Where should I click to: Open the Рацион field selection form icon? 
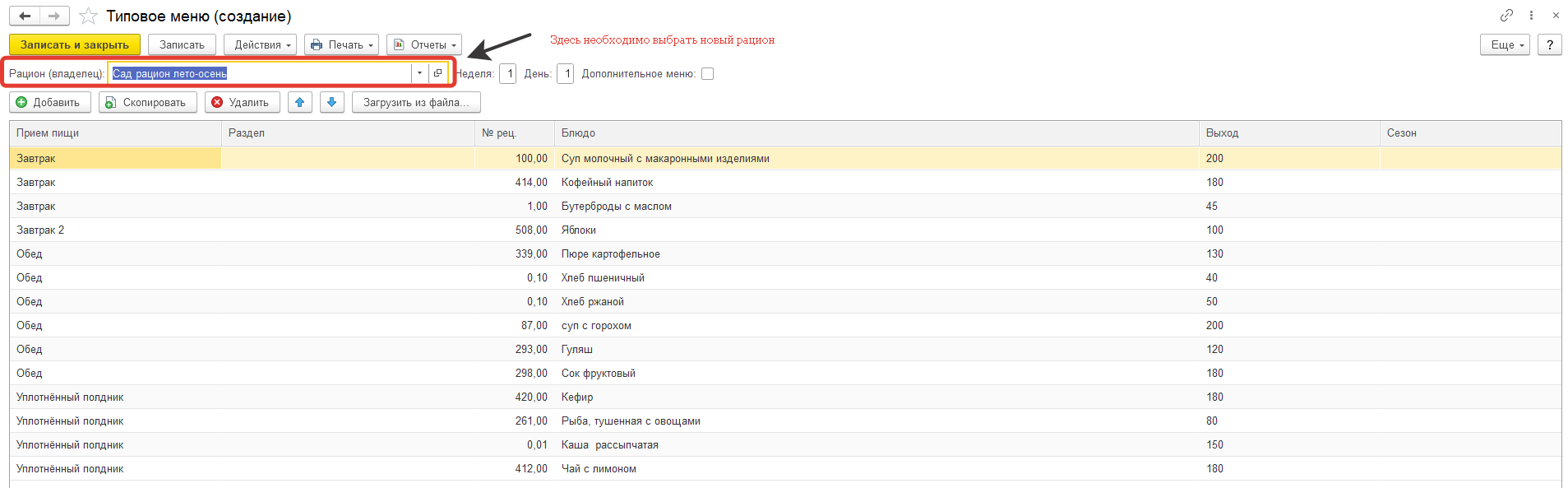pyautogui.click(x=438, y=73)
